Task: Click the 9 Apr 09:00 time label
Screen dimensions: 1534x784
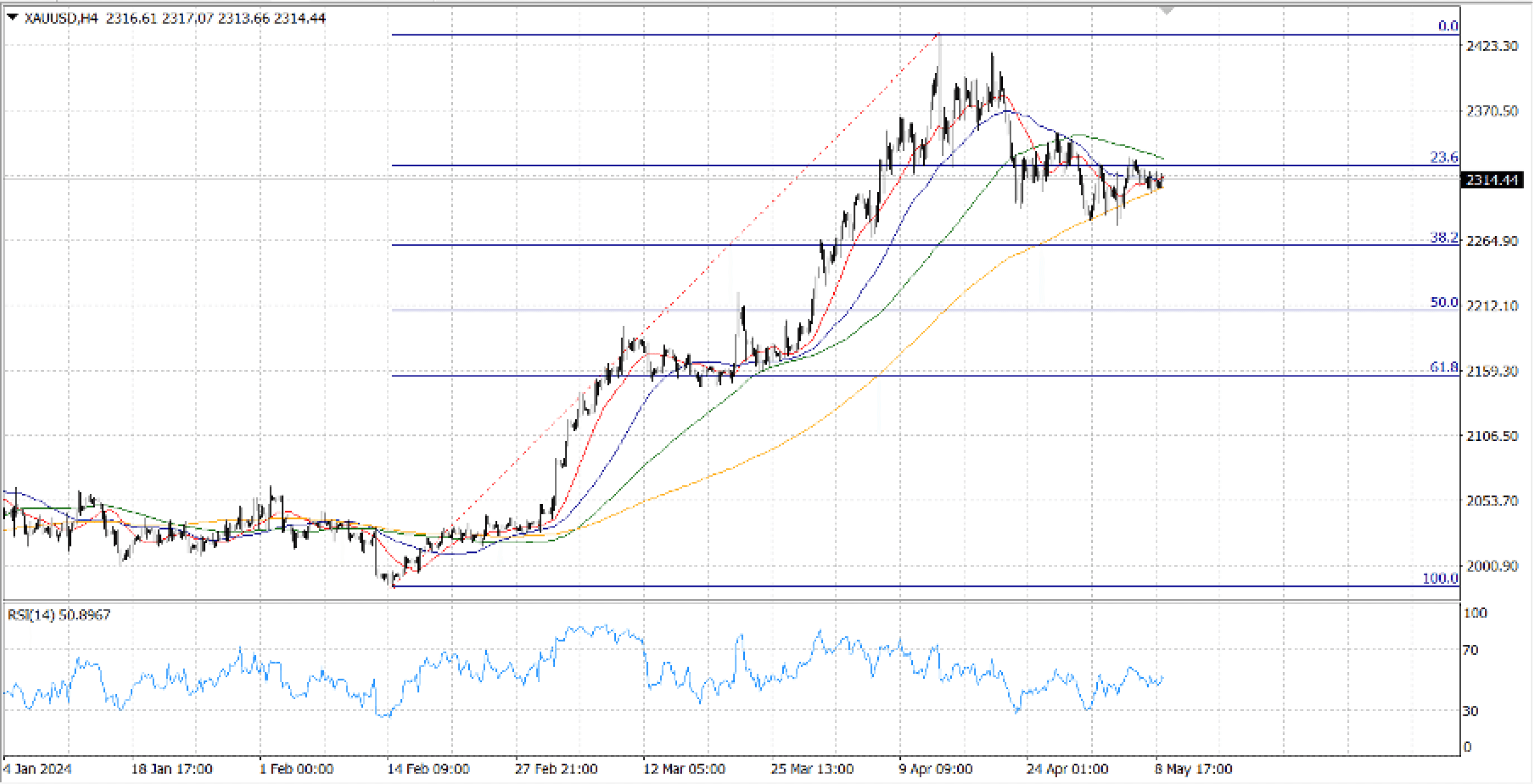Action: point(936,768)
